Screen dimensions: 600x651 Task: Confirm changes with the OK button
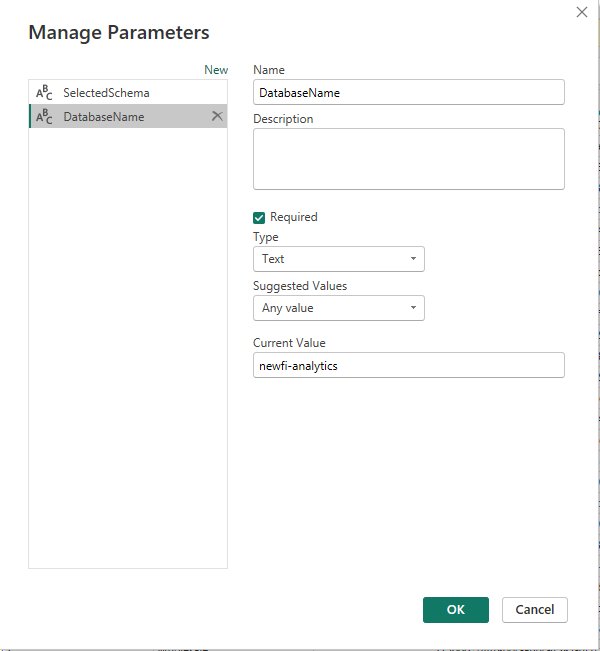click(x=456, y=609)
